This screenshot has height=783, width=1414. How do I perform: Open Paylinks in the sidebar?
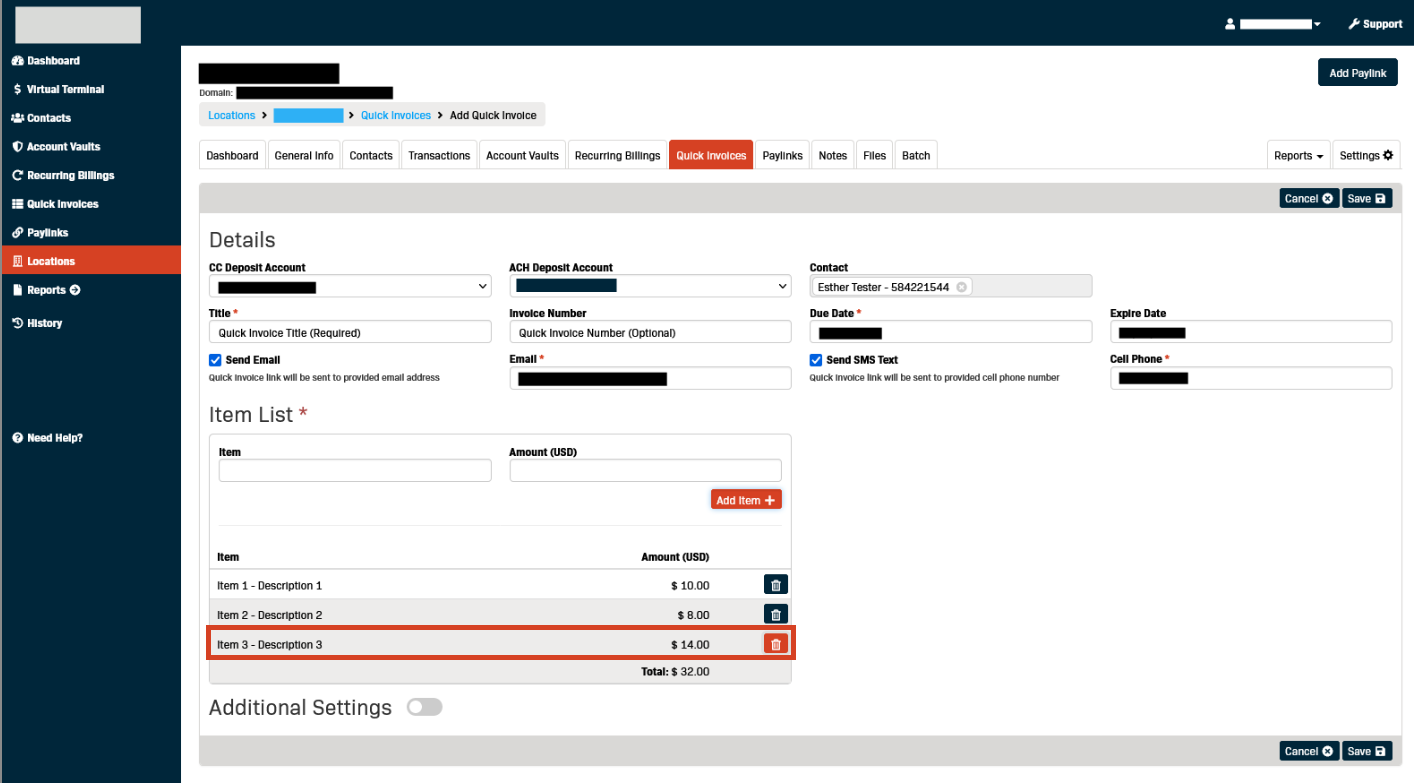(x=40, y=233)
